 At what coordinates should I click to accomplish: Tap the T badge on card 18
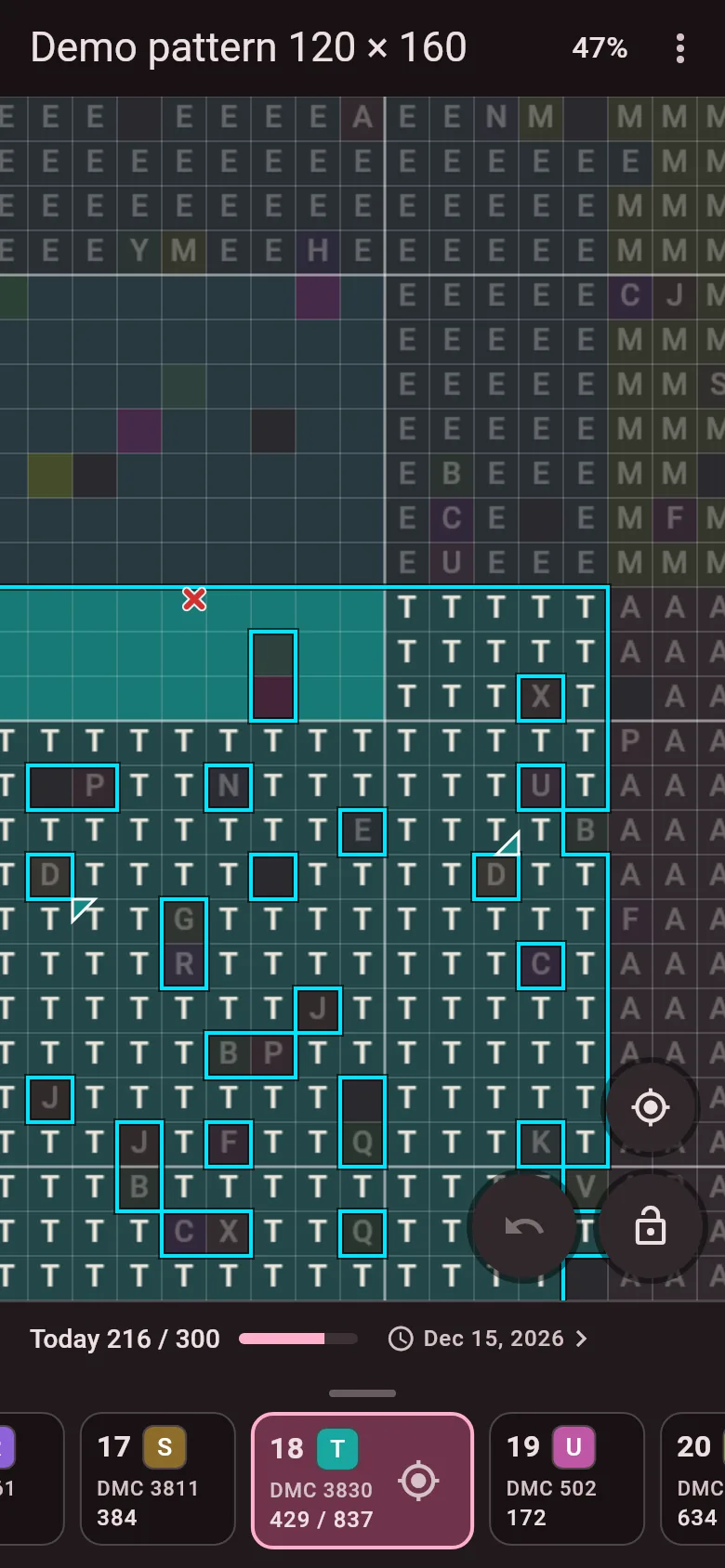pyautogui.click(x=337, y=1449)
